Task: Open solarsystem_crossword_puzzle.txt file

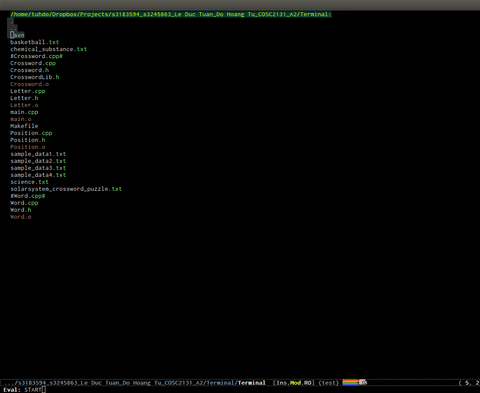Action: (x=66, y=189)
